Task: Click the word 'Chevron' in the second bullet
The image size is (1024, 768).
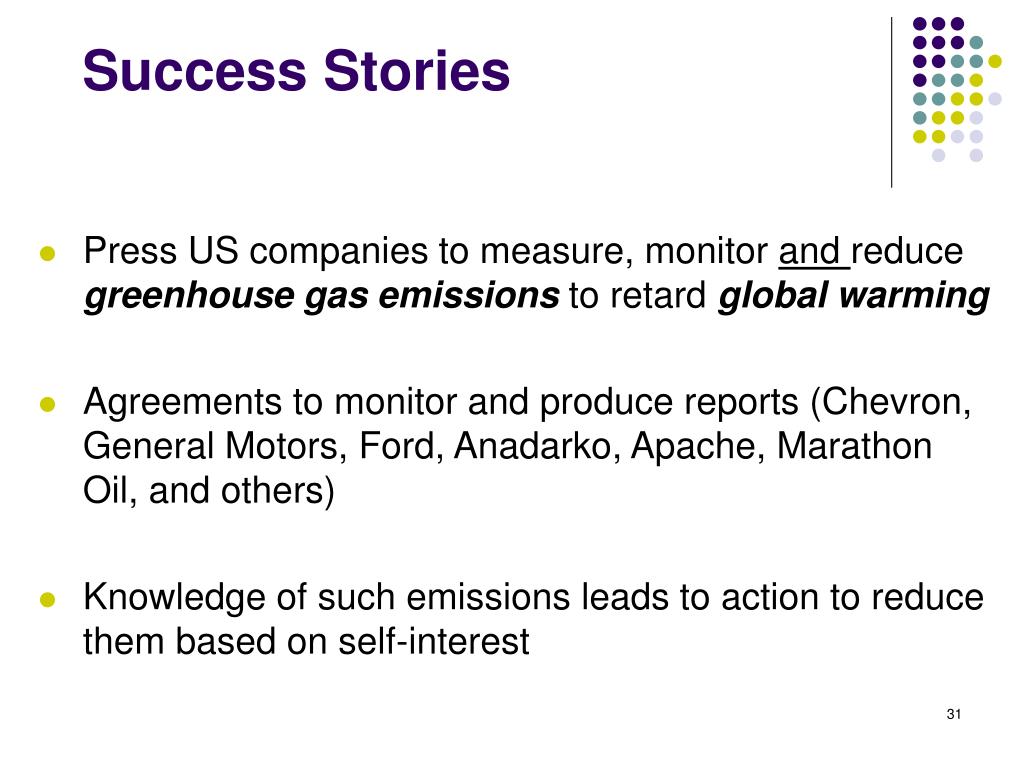Action: (891, 402)
